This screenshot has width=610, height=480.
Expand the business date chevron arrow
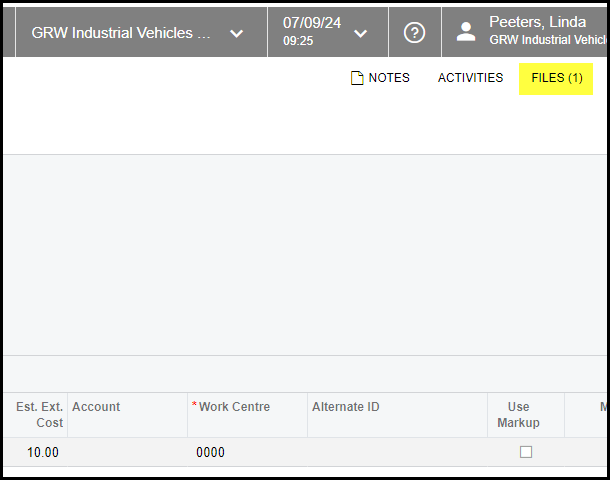click(361, 33)
